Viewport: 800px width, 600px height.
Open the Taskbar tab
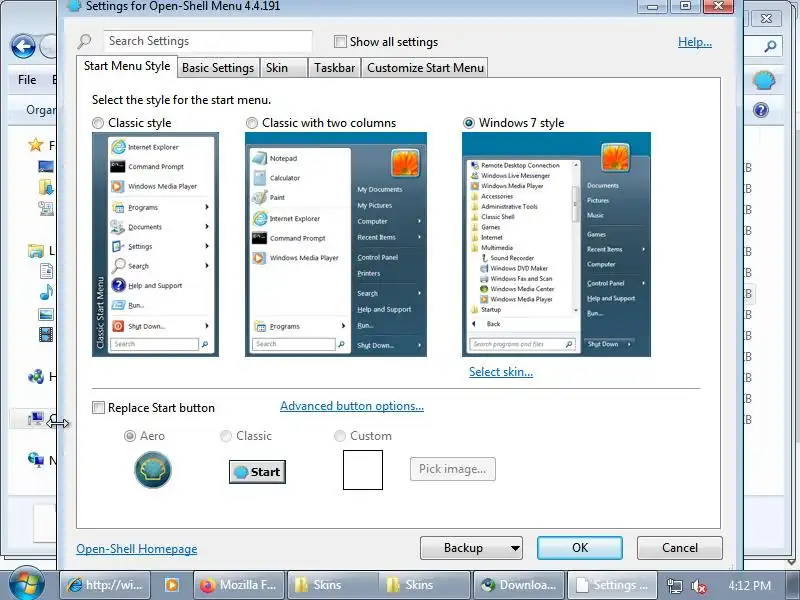pyautogui.click(x=334, y=68)
